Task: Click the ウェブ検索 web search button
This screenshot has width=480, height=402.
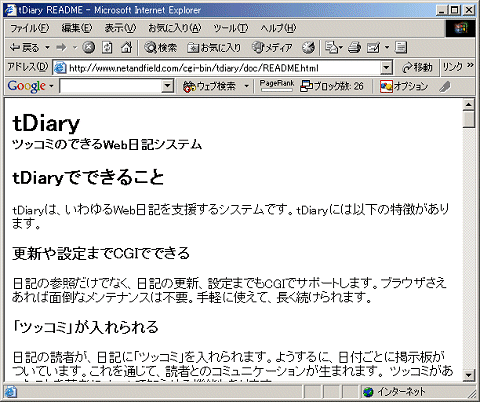Action: pos(209,86)
